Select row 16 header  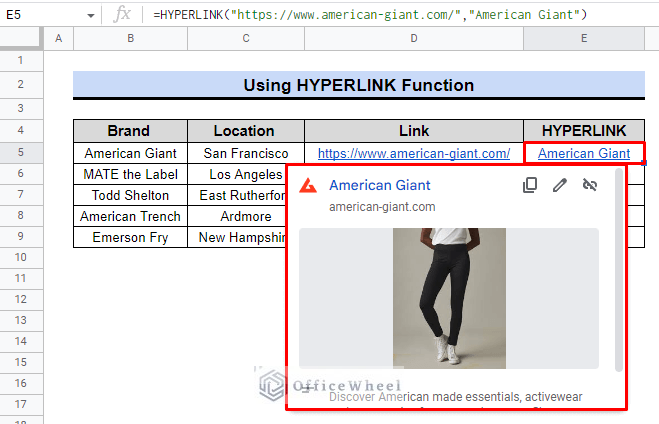[21, 384]
